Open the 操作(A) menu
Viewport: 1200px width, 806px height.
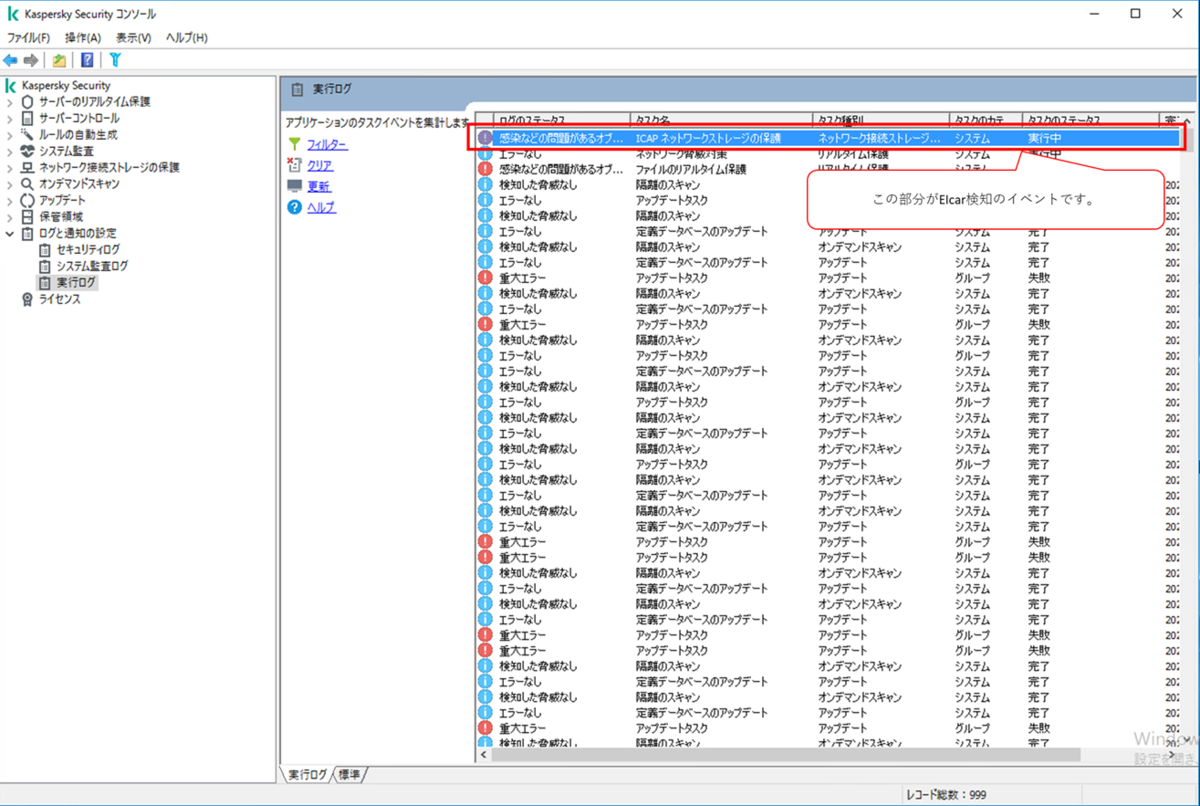pos(83,37)
